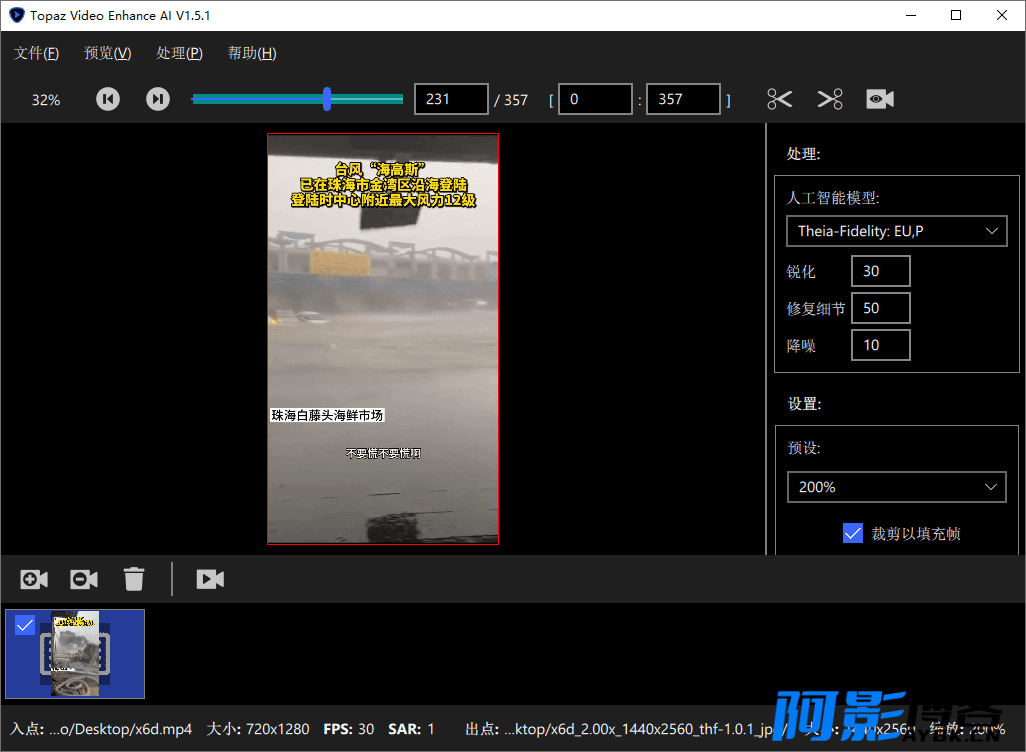The image size is (1026, 752).
Task: Click the camera preview eye icon
Action: (880, 99)
